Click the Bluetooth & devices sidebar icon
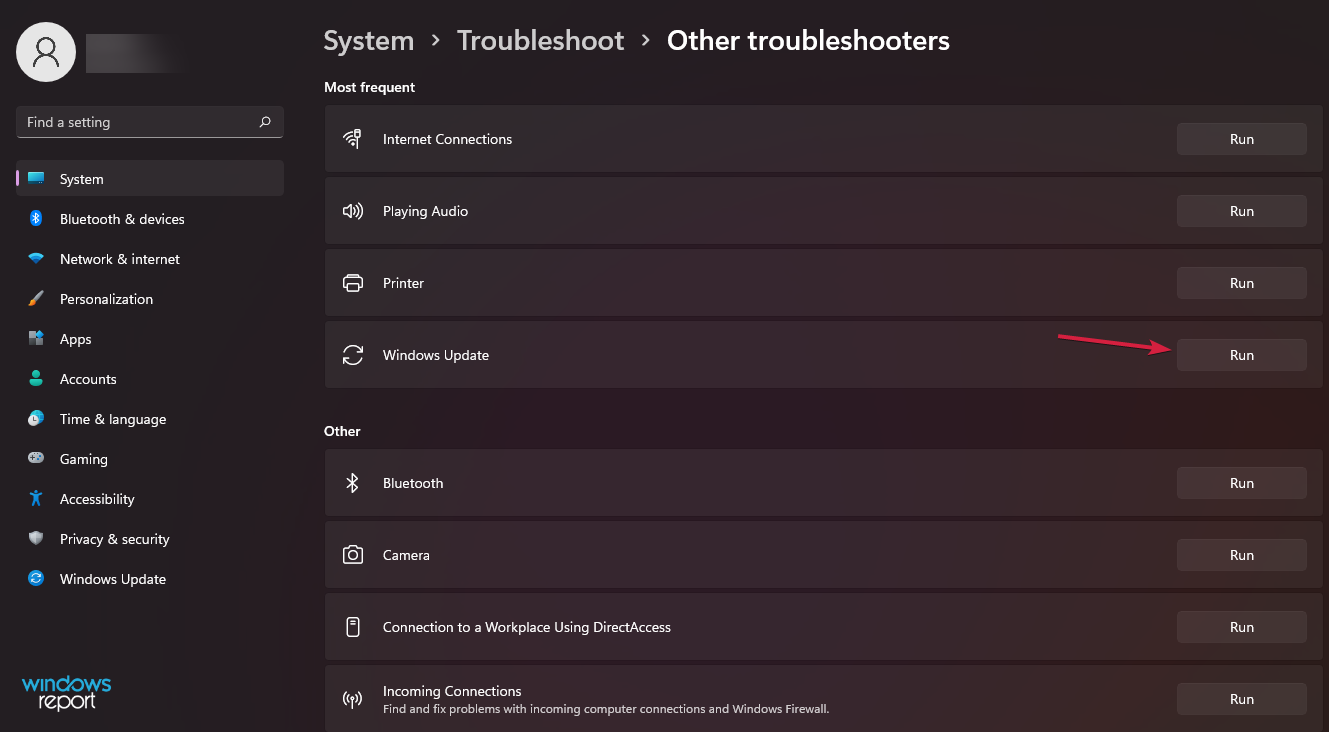This screenshot has height=732, width=1329. (x=36, y=219)
